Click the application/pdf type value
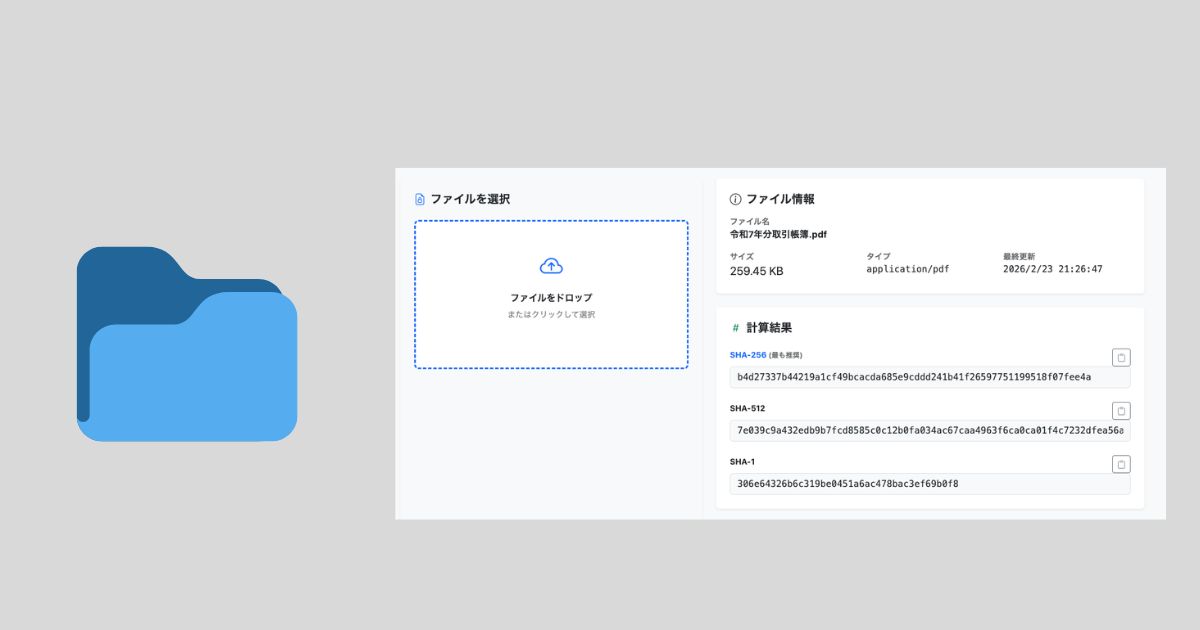The image size is (1200, 630). [907, 270]
